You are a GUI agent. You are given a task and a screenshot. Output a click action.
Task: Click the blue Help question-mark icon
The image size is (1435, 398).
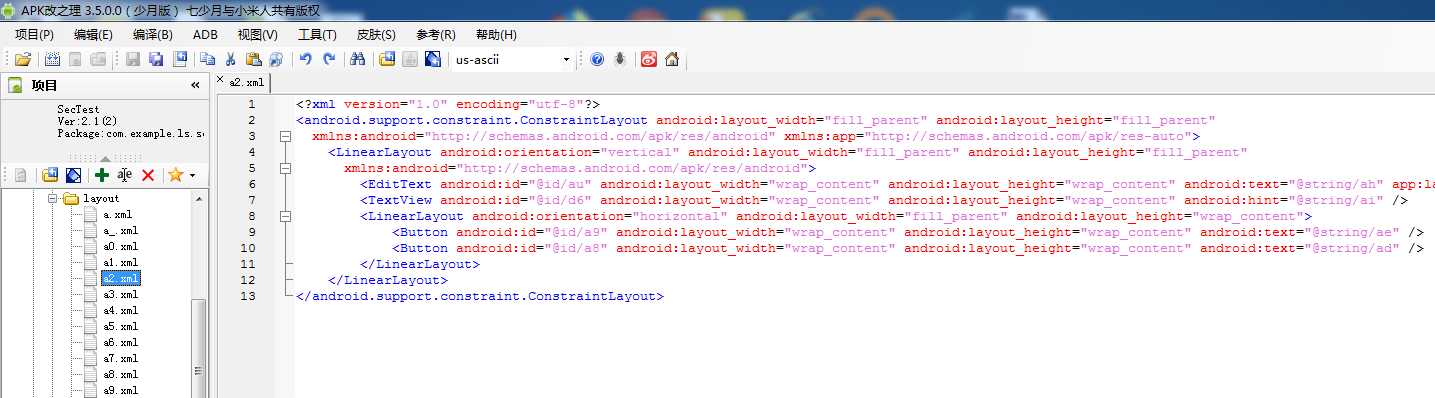coord(597,59)
